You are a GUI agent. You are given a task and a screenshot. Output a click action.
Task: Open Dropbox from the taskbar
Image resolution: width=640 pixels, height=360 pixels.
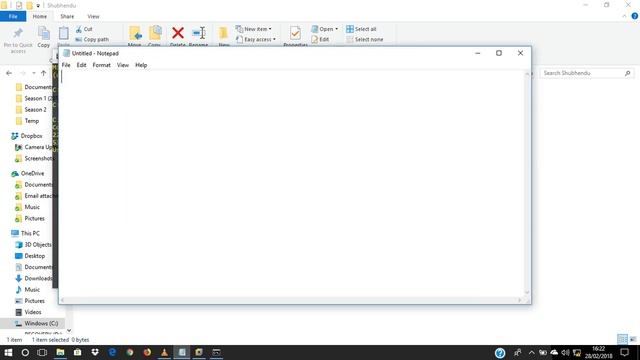(x=95, y=353)
